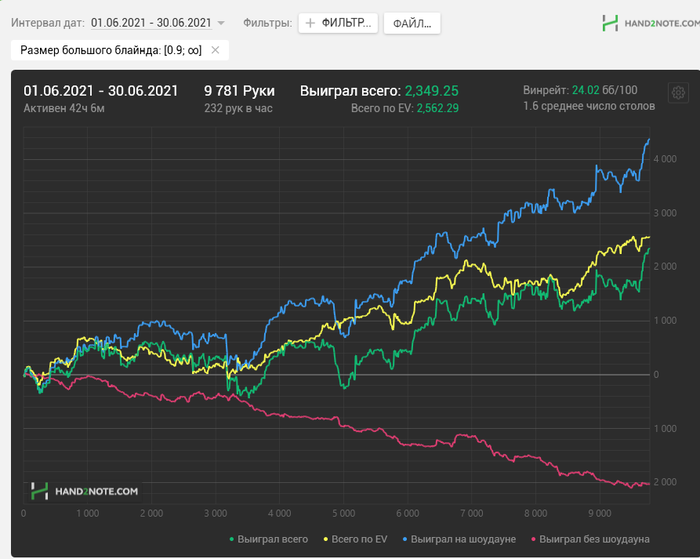Toggle Выиграл всего legend series
The width and height of the screenshot is (700, 559).
268,539
